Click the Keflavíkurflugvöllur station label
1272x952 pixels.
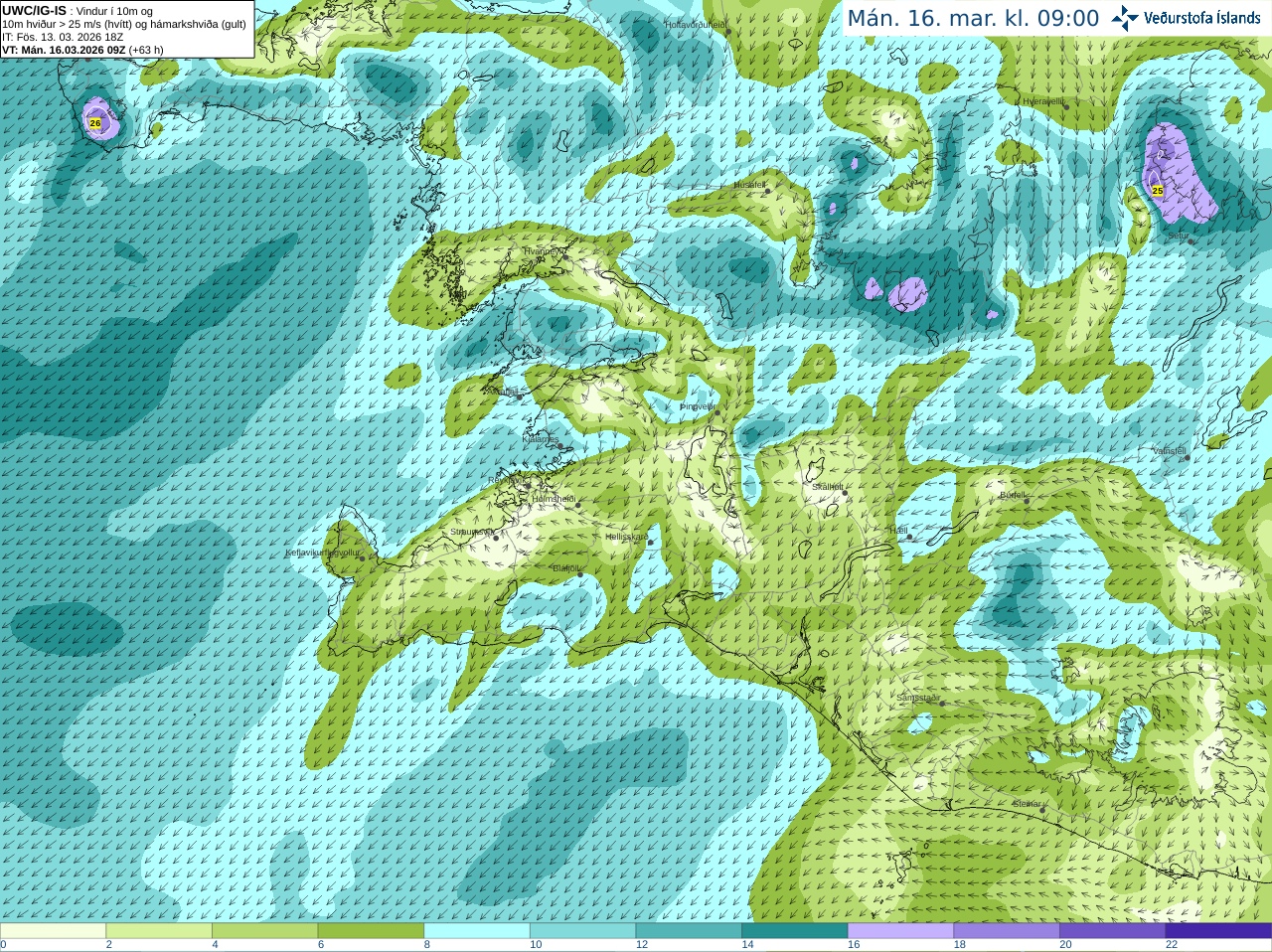(x=322, y=553)
